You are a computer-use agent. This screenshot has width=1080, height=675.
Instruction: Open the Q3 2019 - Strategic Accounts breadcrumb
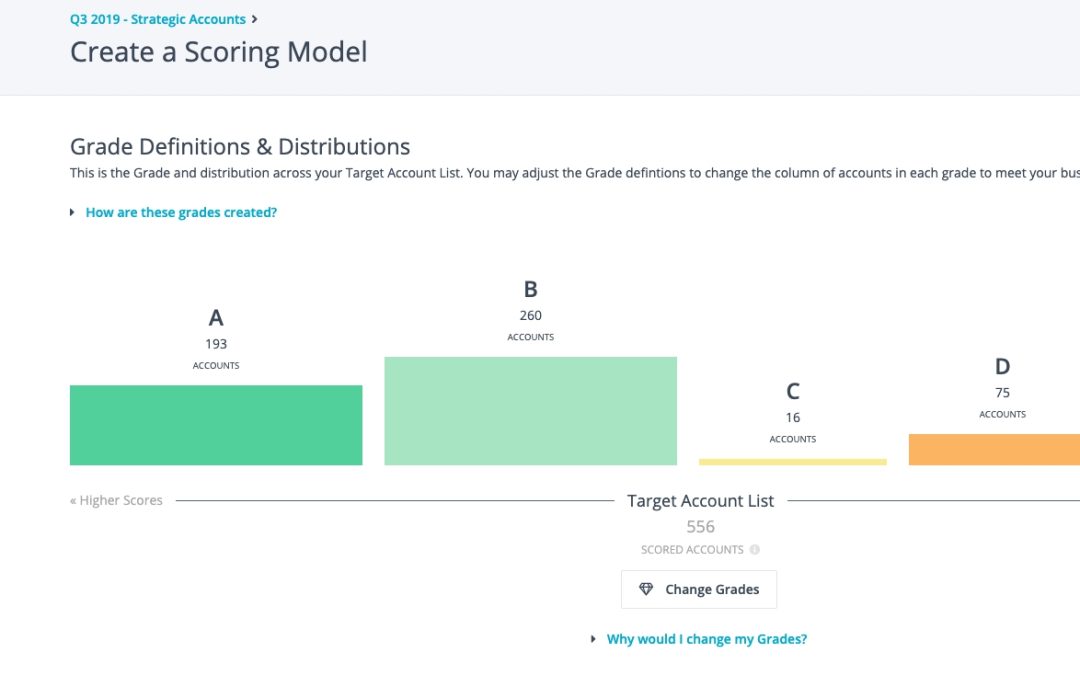(158, 19)
